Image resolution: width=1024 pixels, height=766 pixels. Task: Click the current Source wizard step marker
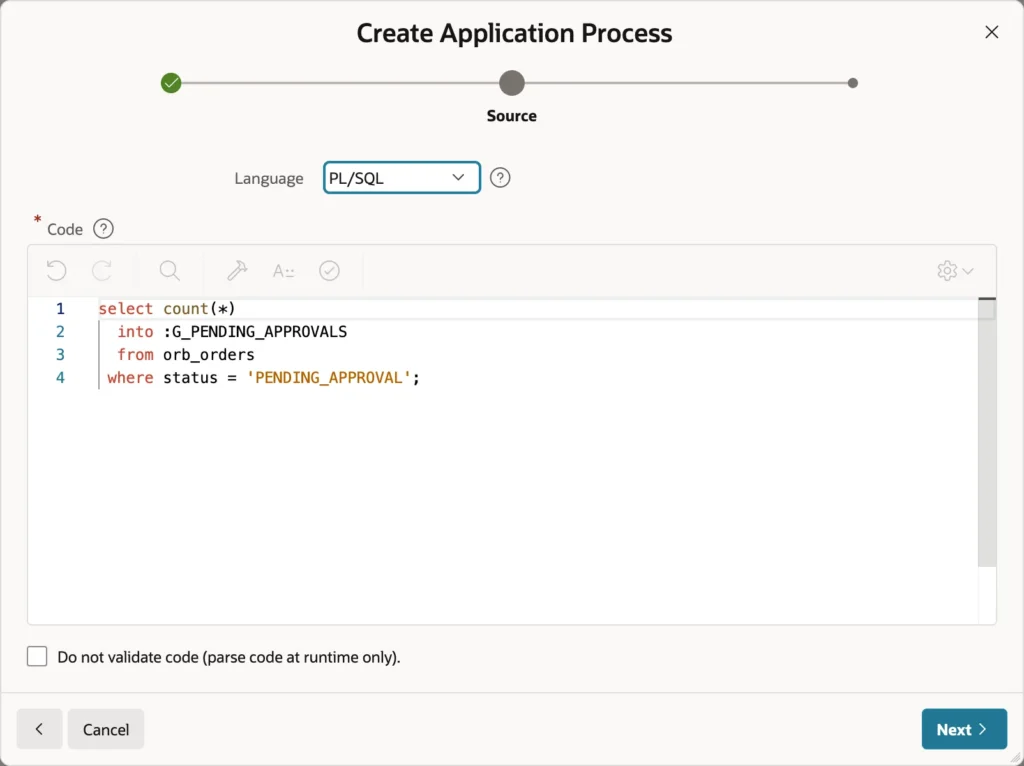[512, 83]
